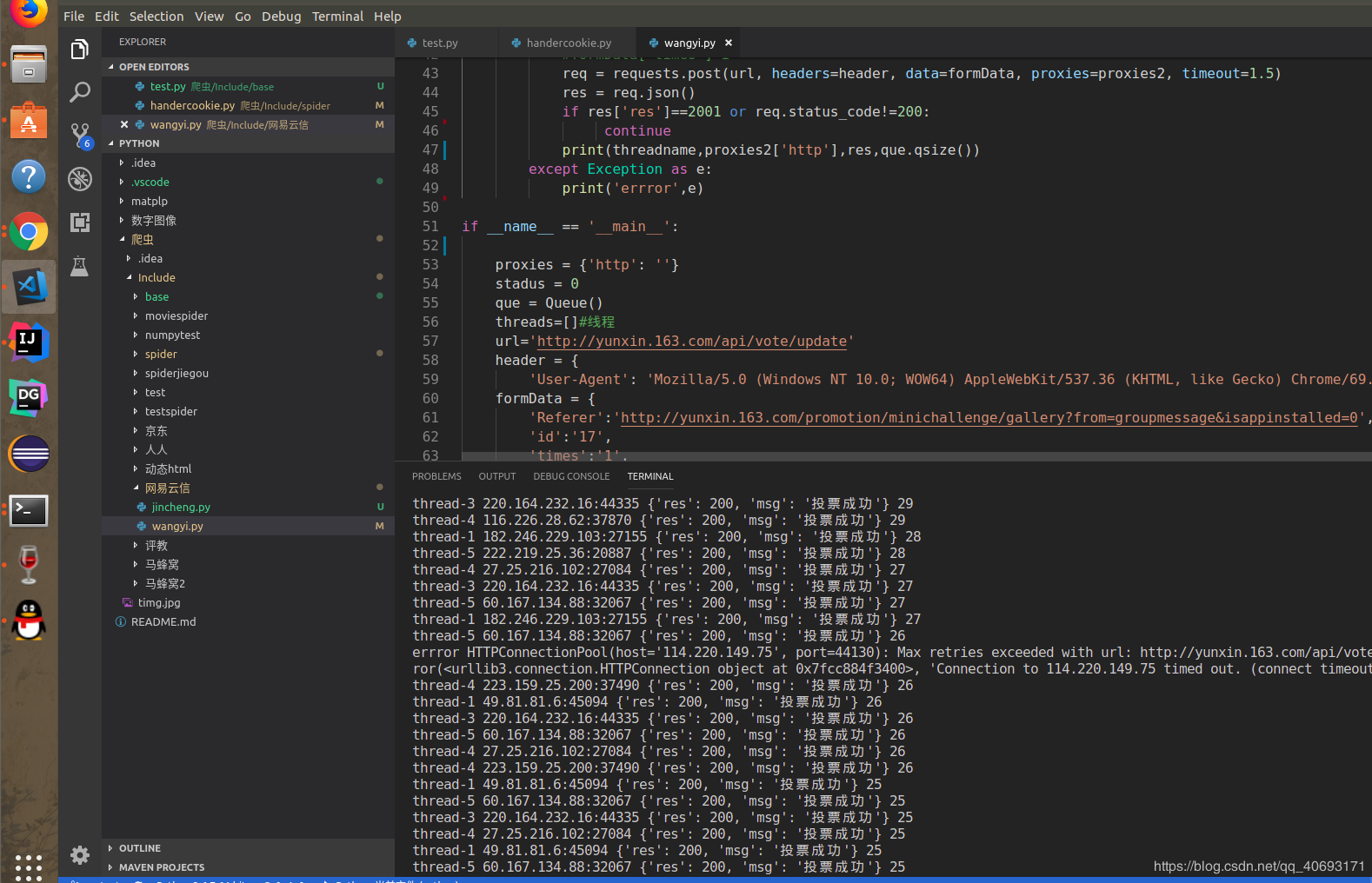The width and height of the screenshot is (1372, 883).
Task: Expand the Maven Projects section
Action: click(x=162, y=867)
